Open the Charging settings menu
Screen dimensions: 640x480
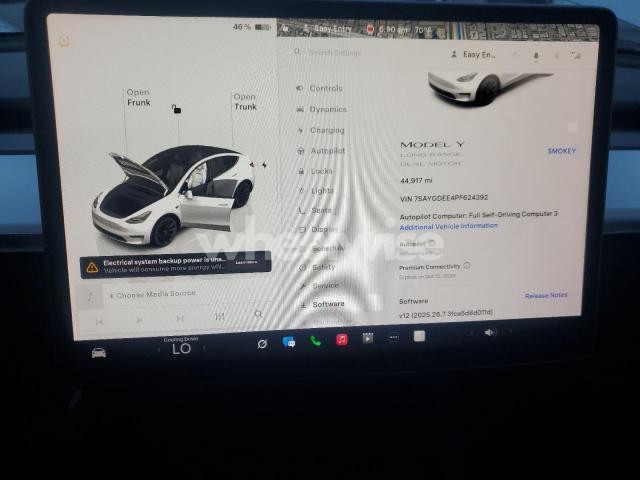pos(321,130)
